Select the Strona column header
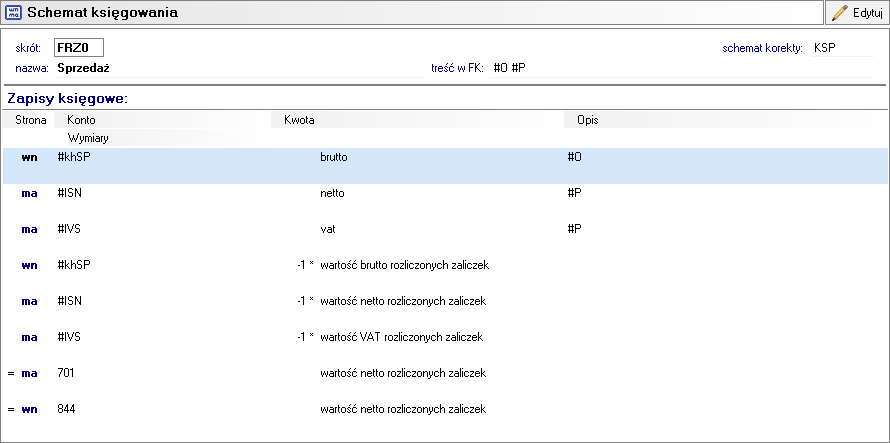Image resolution: width=890 pixels, height=443 pixels. click(30, 120)
